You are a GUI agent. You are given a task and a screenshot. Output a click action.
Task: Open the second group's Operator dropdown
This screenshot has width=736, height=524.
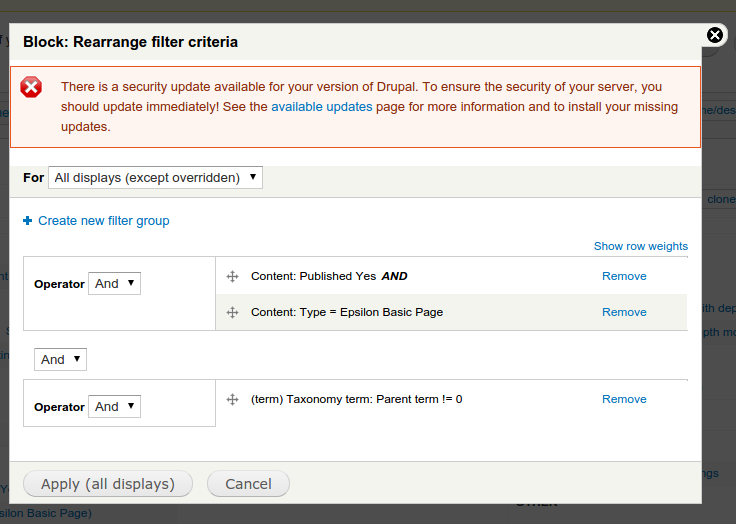click(115, 407)
